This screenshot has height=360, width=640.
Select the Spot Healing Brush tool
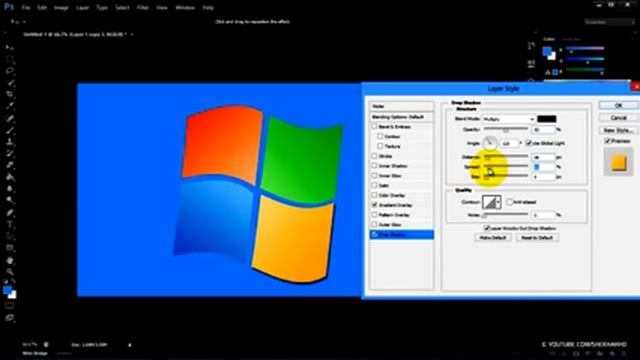coord(9,118)
